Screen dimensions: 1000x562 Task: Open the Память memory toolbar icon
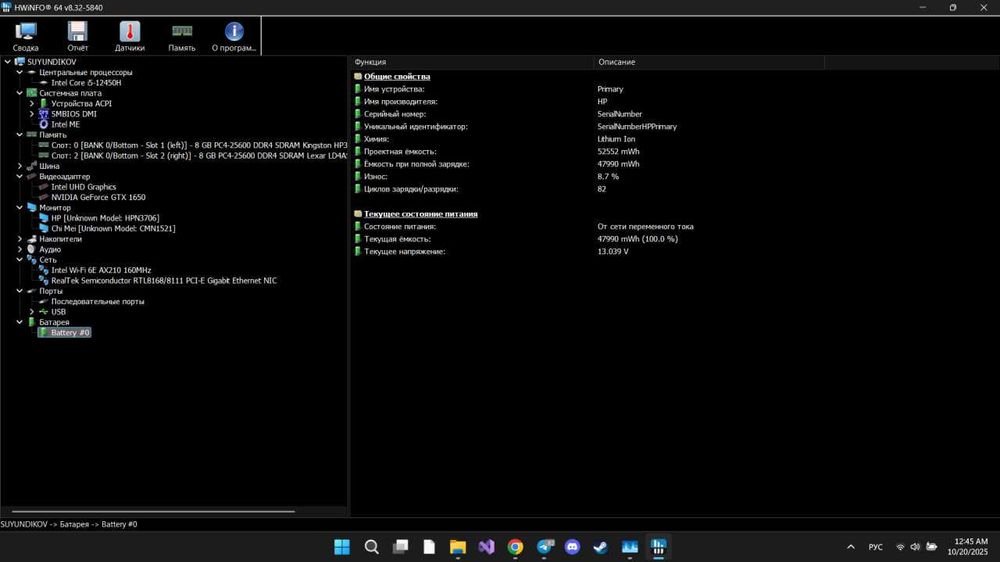point(182,36)
